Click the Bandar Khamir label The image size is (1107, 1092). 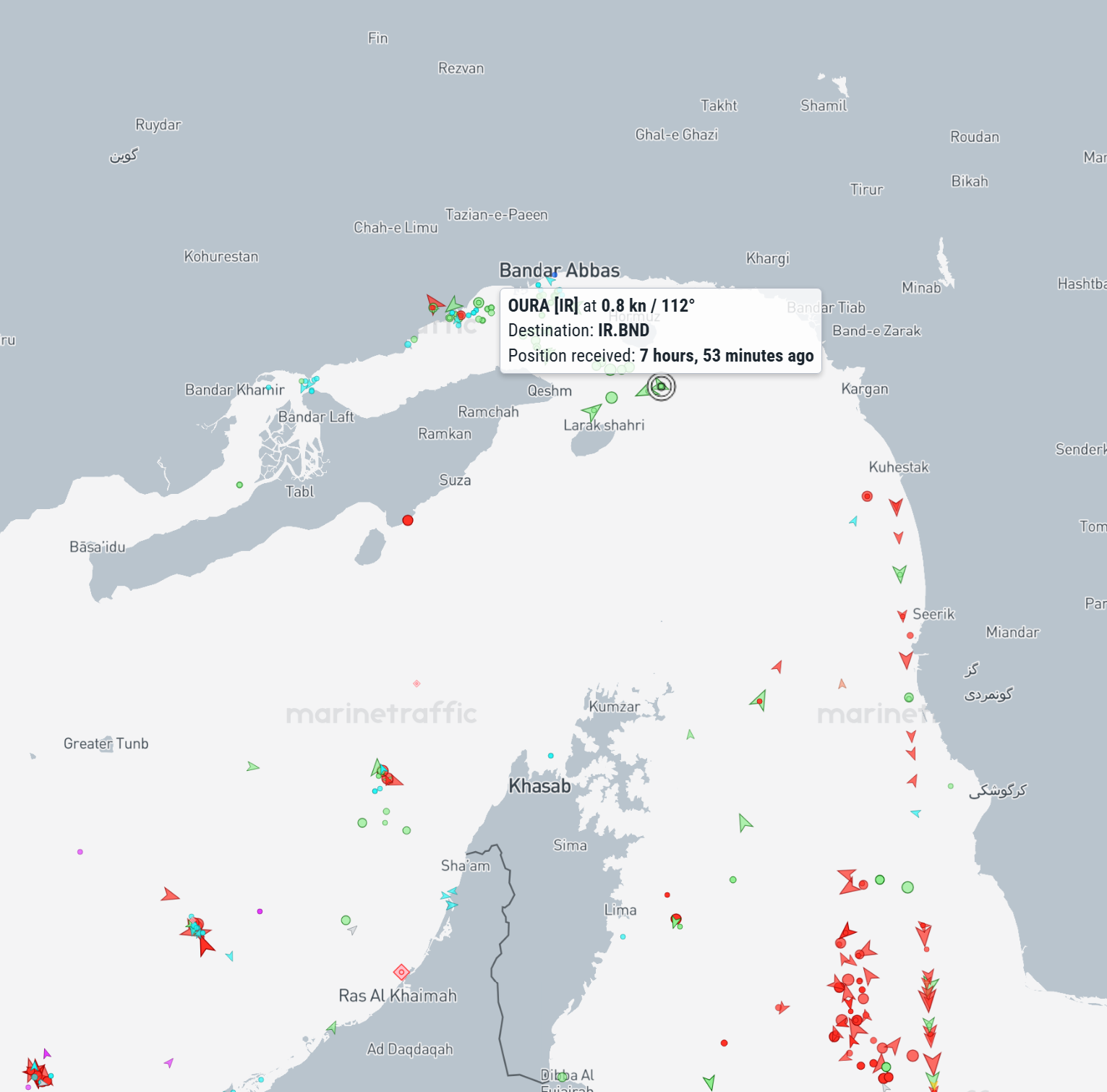tap(235, 390)
